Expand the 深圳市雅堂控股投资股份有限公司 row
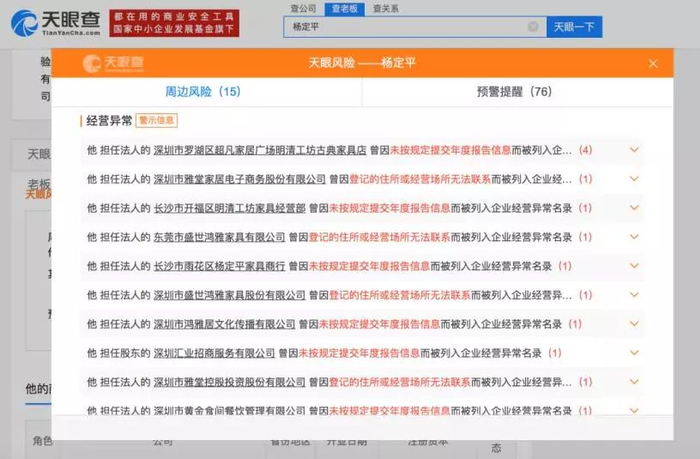 (x=634, y=382)
